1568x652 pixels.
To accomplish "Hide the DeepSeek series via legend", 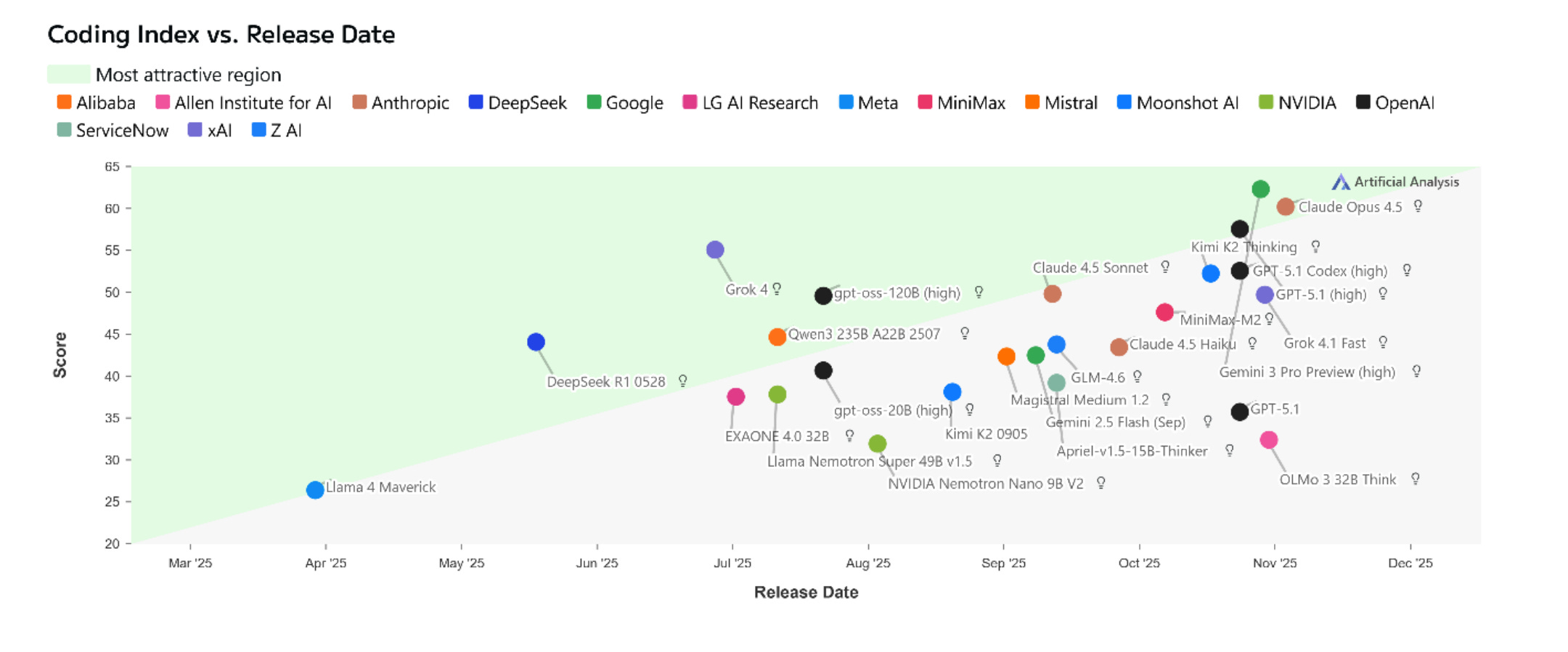I will (x=518, y=103).
